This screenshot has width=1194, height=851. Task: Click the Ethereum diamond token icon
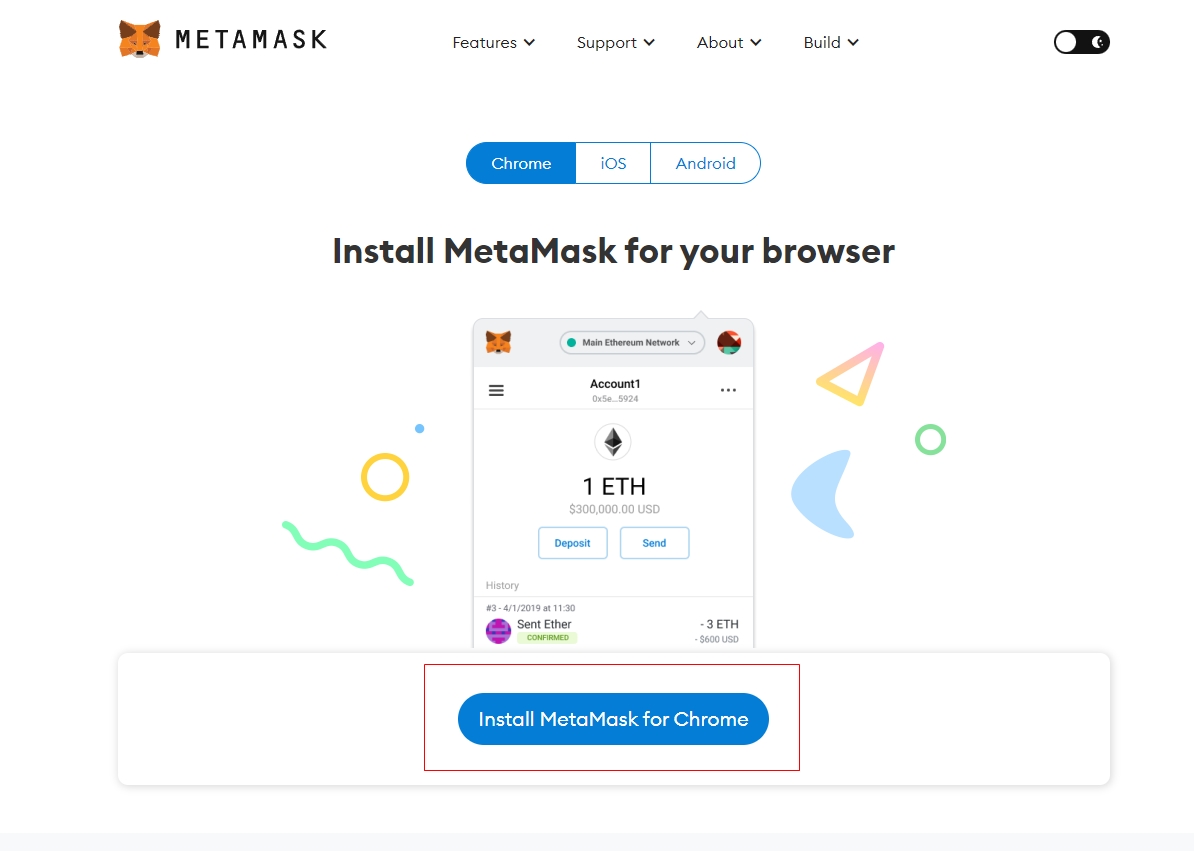pos(613,441)
